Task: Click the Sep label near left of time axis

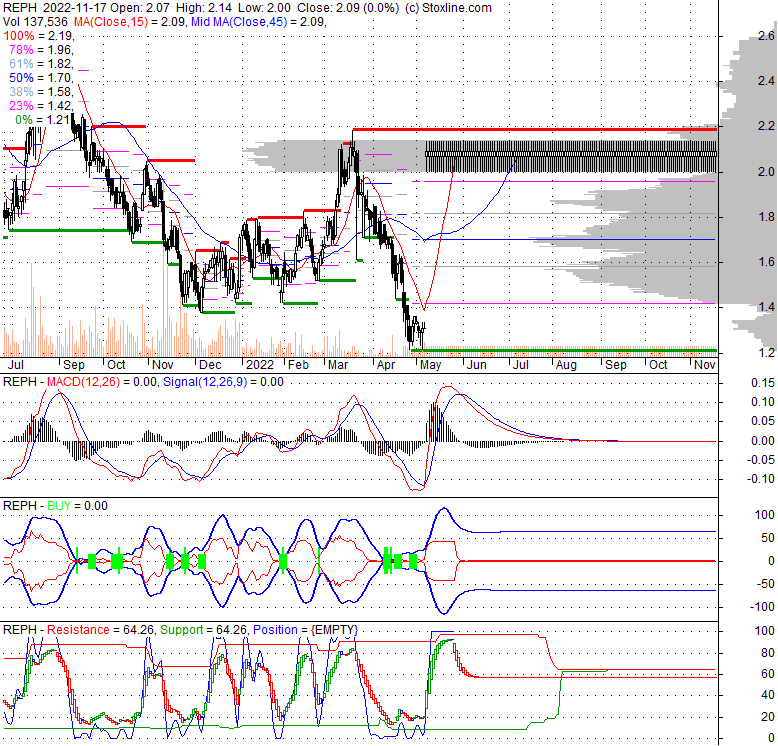Action: tap(74, 365)
